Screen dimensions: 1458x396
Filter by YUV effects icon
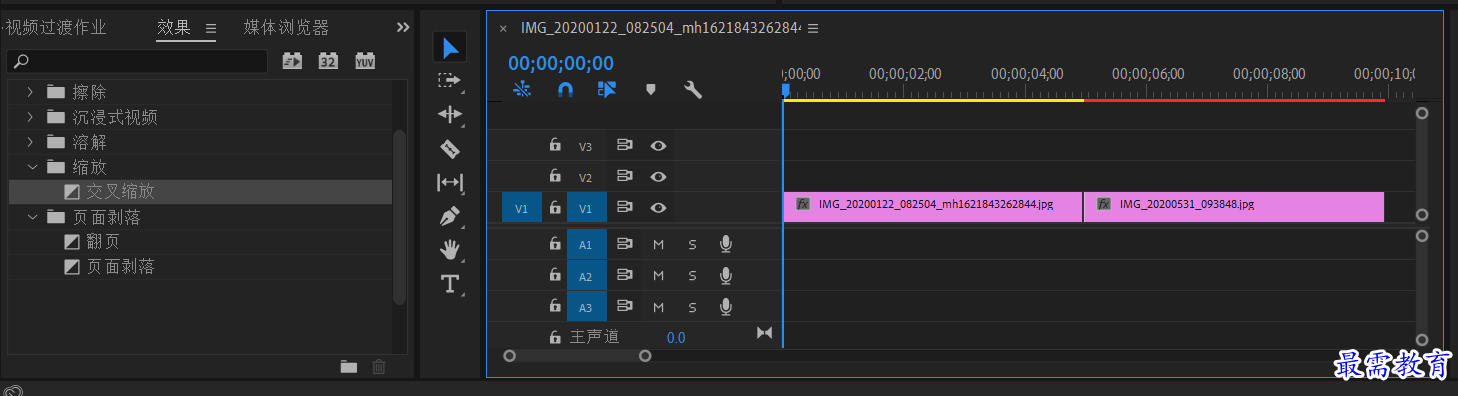[365, 61]
